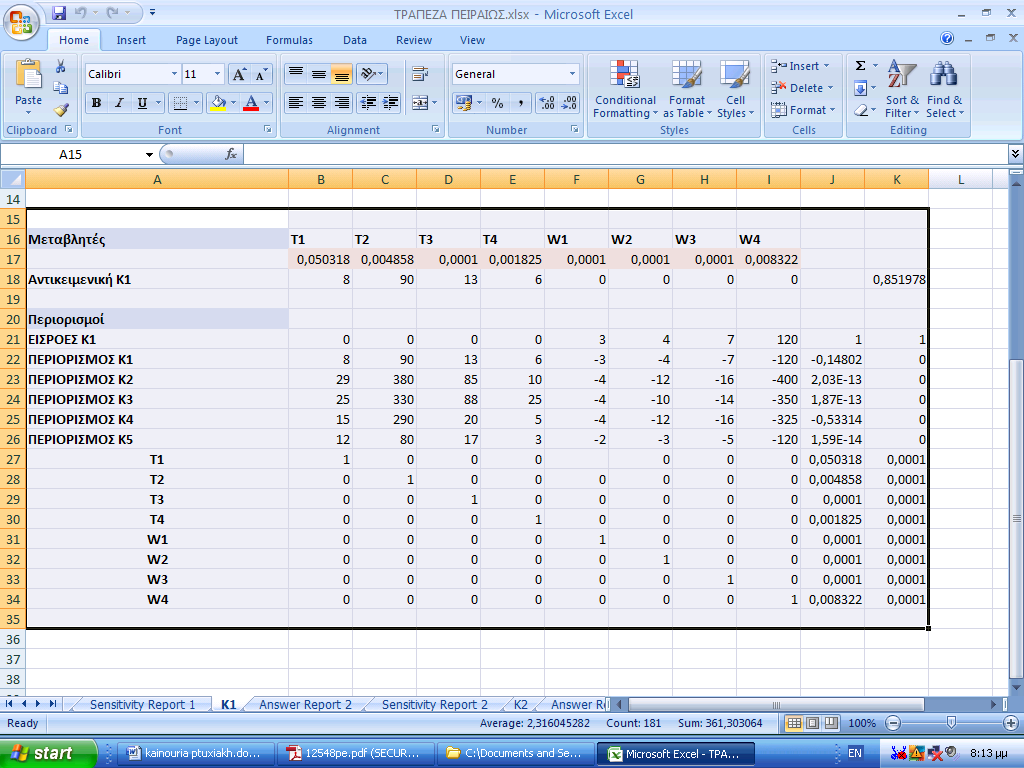
Task: Adjust the zoom slider handle
Action: (x=951, y=722)
